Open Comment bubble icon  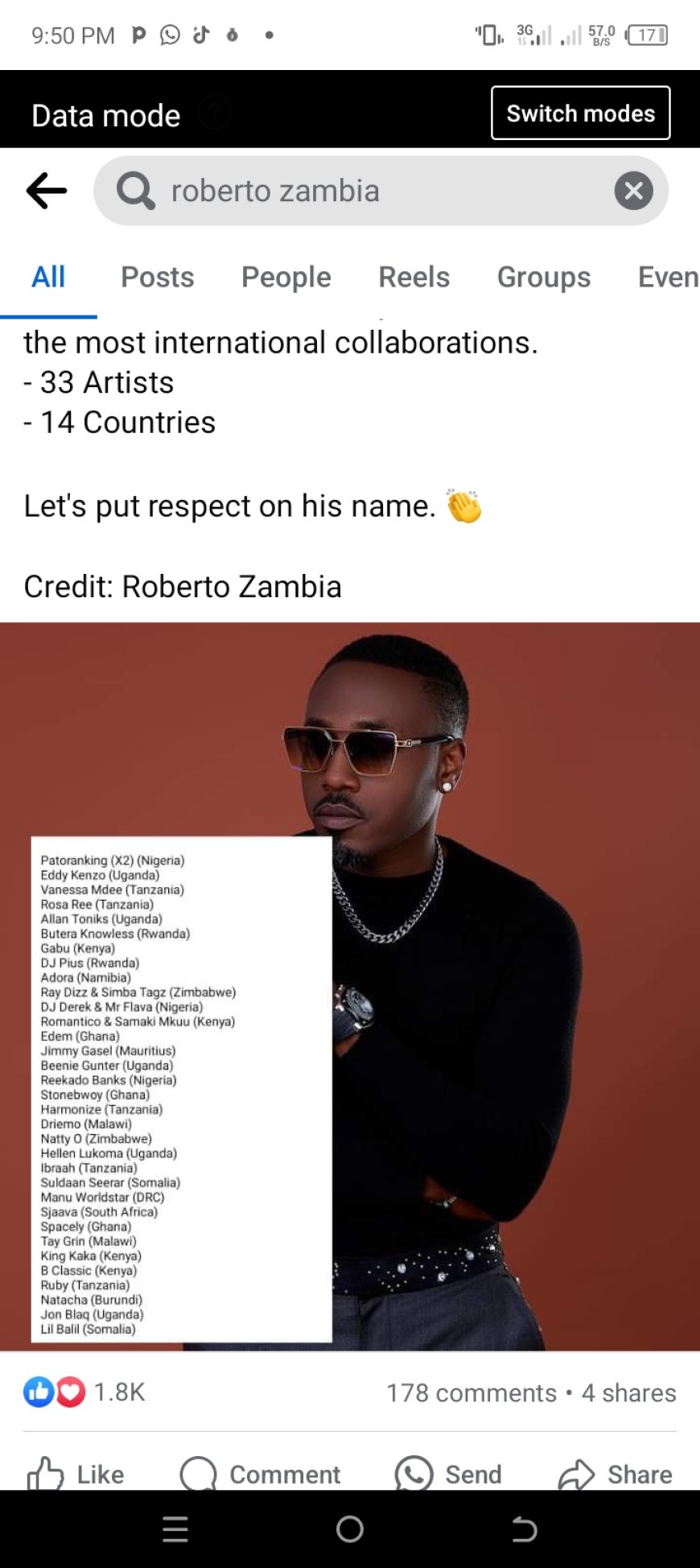pyautogui.click(x=199, y=1474)
